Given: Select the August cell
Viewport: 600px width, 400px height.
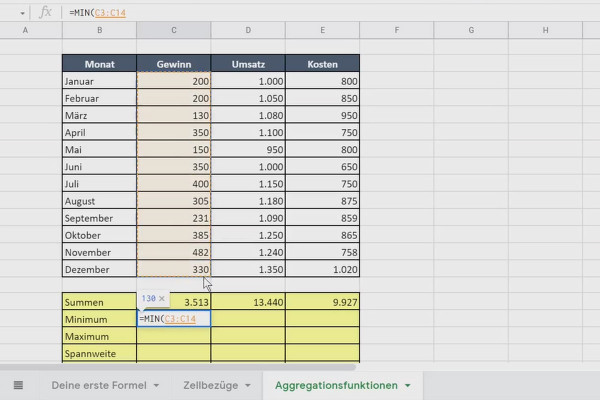Looking at the screenshot, I should pos(99,201).
